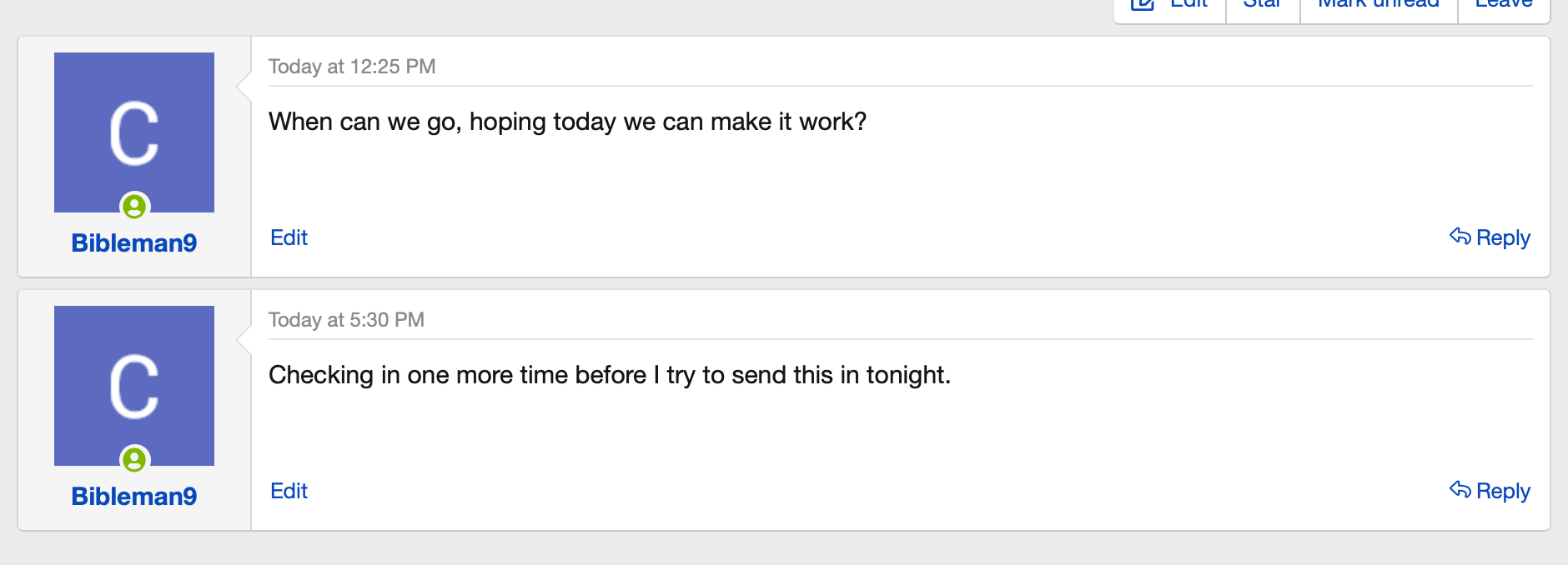Click the reply arrow icon on the 5:30 PM message
This screenshot has width=1568, height=565.
[x=1460, y=490]
